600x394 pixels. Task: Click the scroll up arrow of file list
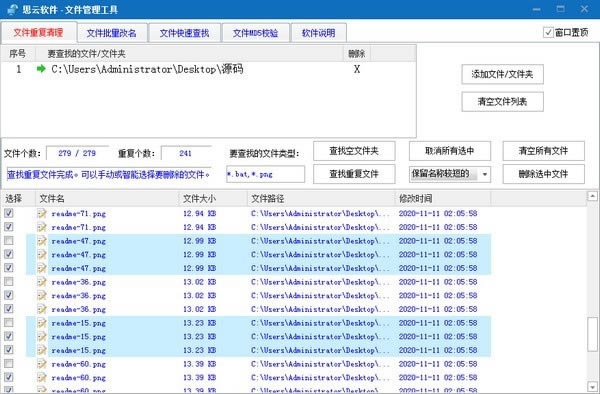(x=592, y=196)
